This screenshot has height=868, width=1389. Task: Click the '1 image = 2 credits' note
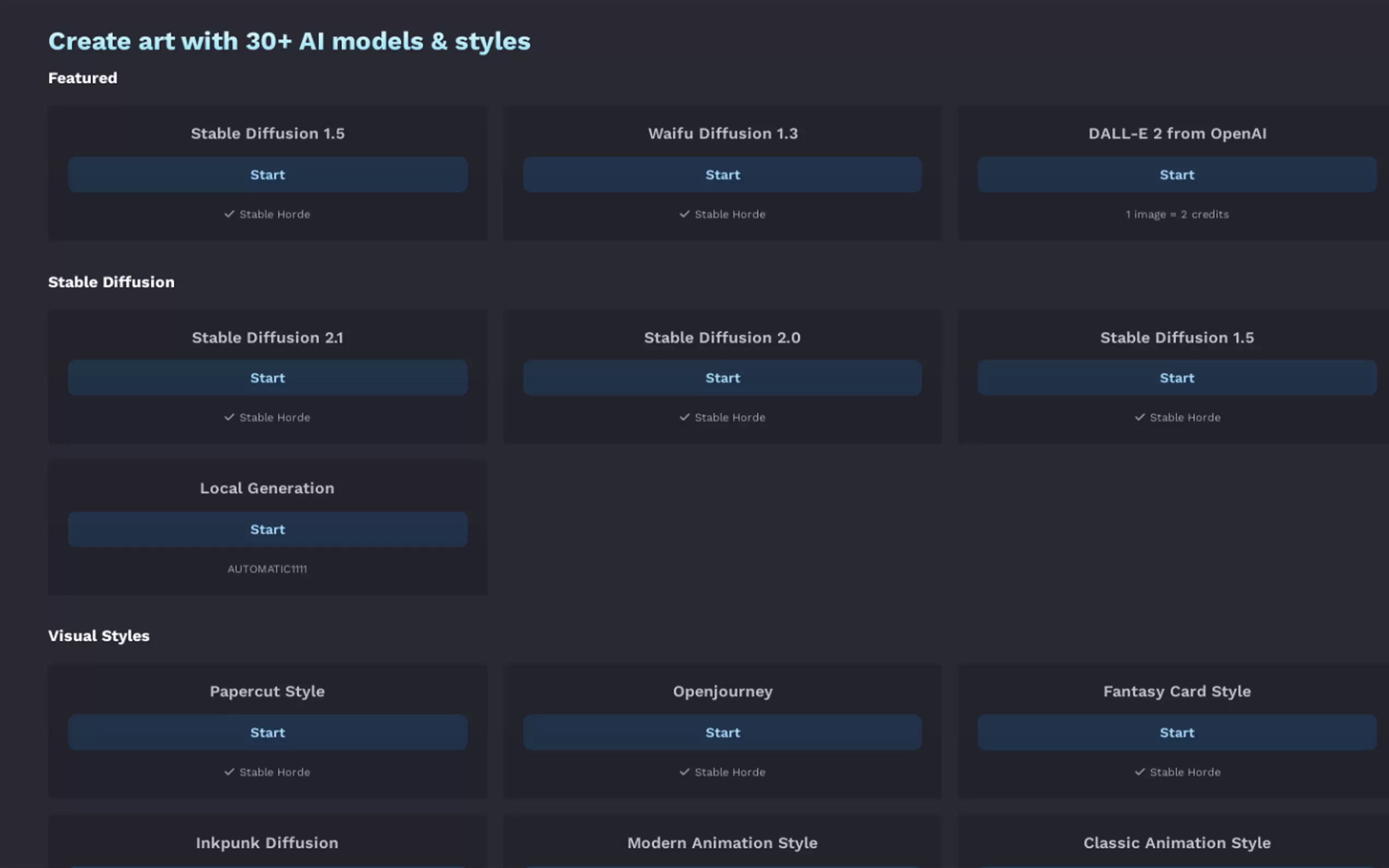[1176, 214]
